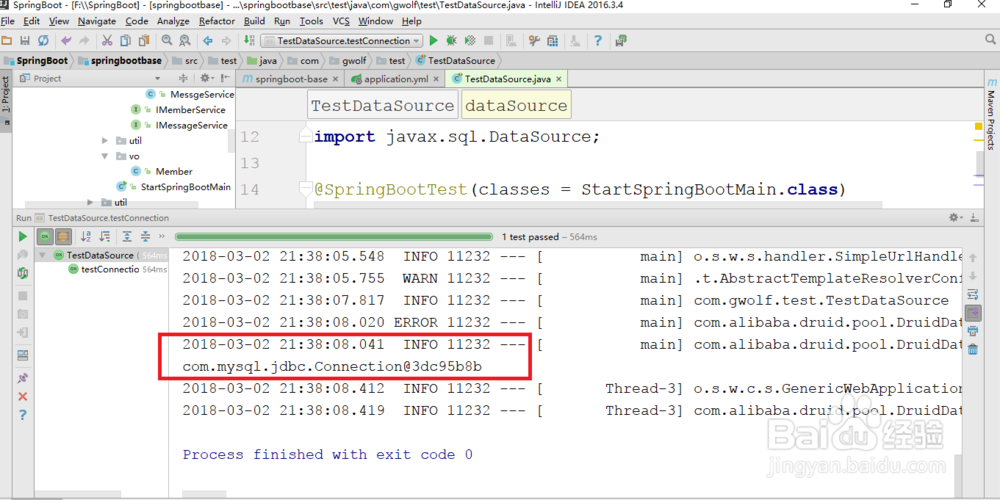Screen dimensions: 1000x500
Task: Click springbootbase in the navigation bar
Action: (x=119, y=61)
